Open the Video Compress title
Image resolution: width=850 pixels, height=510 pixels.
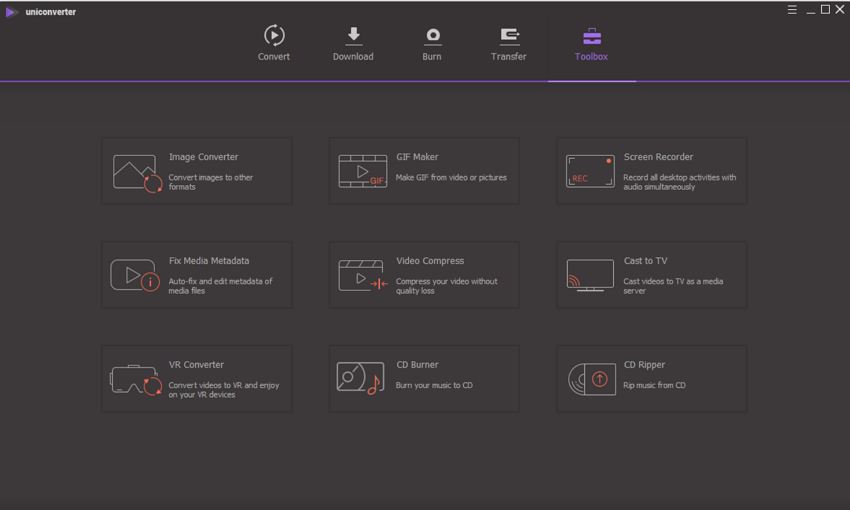coord(430,261)
